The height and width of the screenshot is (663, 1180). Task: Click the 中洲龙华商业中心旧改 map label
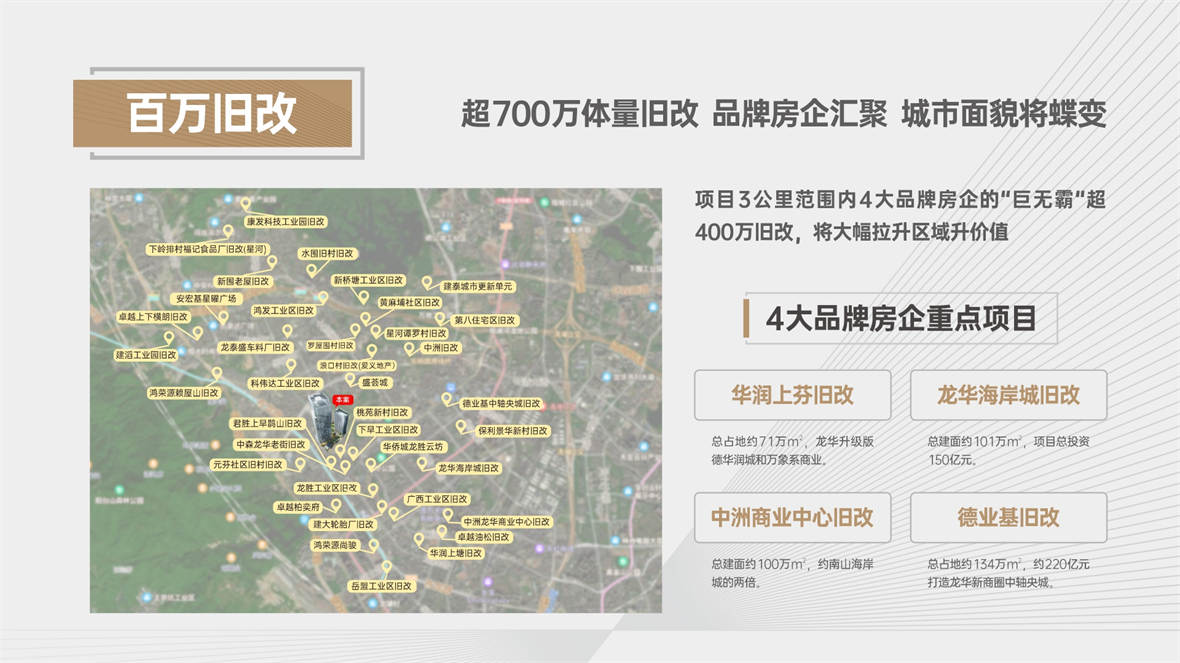click(506, 522)
